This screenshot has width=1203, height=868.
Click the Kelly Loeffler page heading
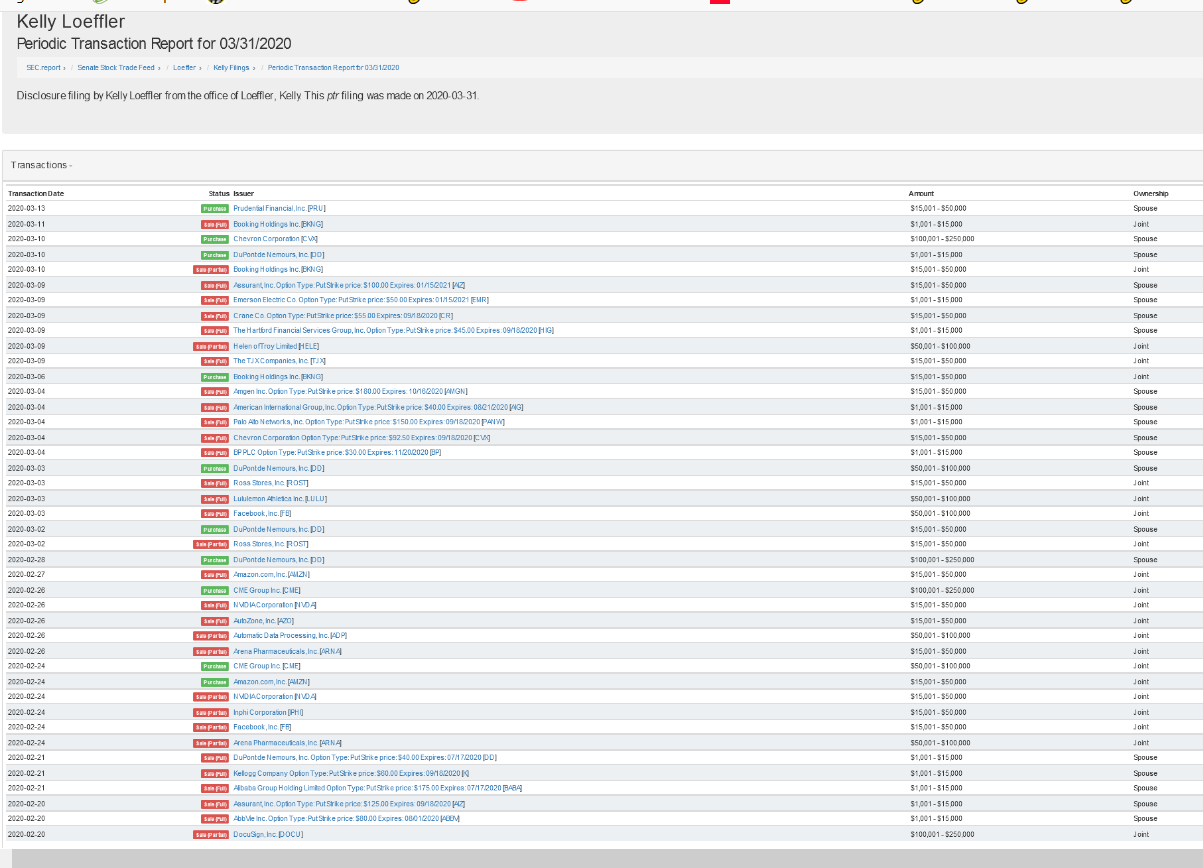71,23
